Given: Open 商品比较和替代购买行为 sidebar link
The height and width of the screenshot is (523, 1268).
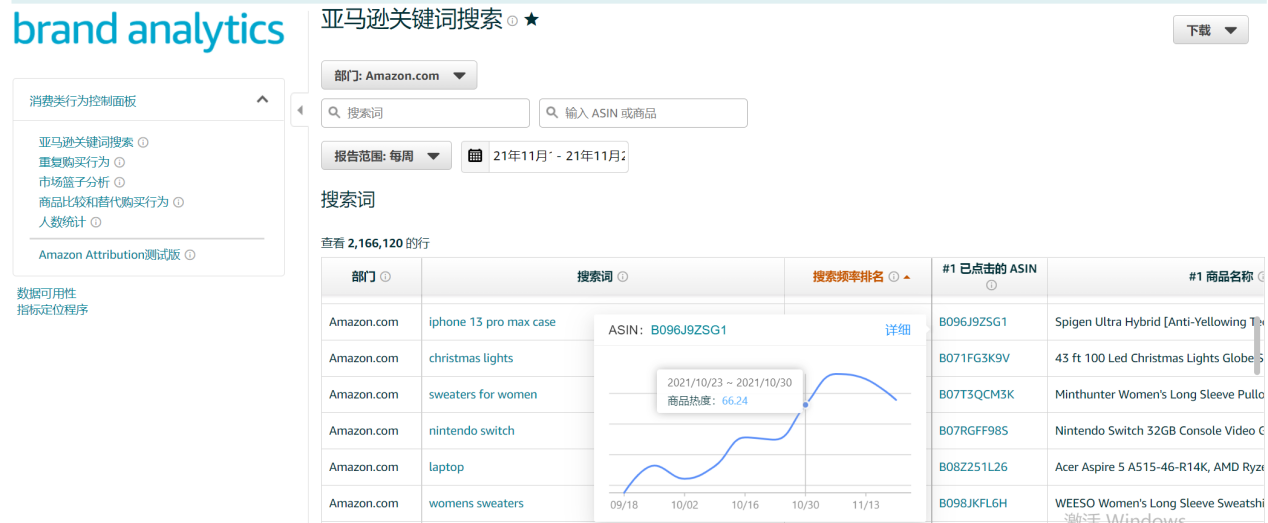Looking at the screenshot, I should click(104, 202).
